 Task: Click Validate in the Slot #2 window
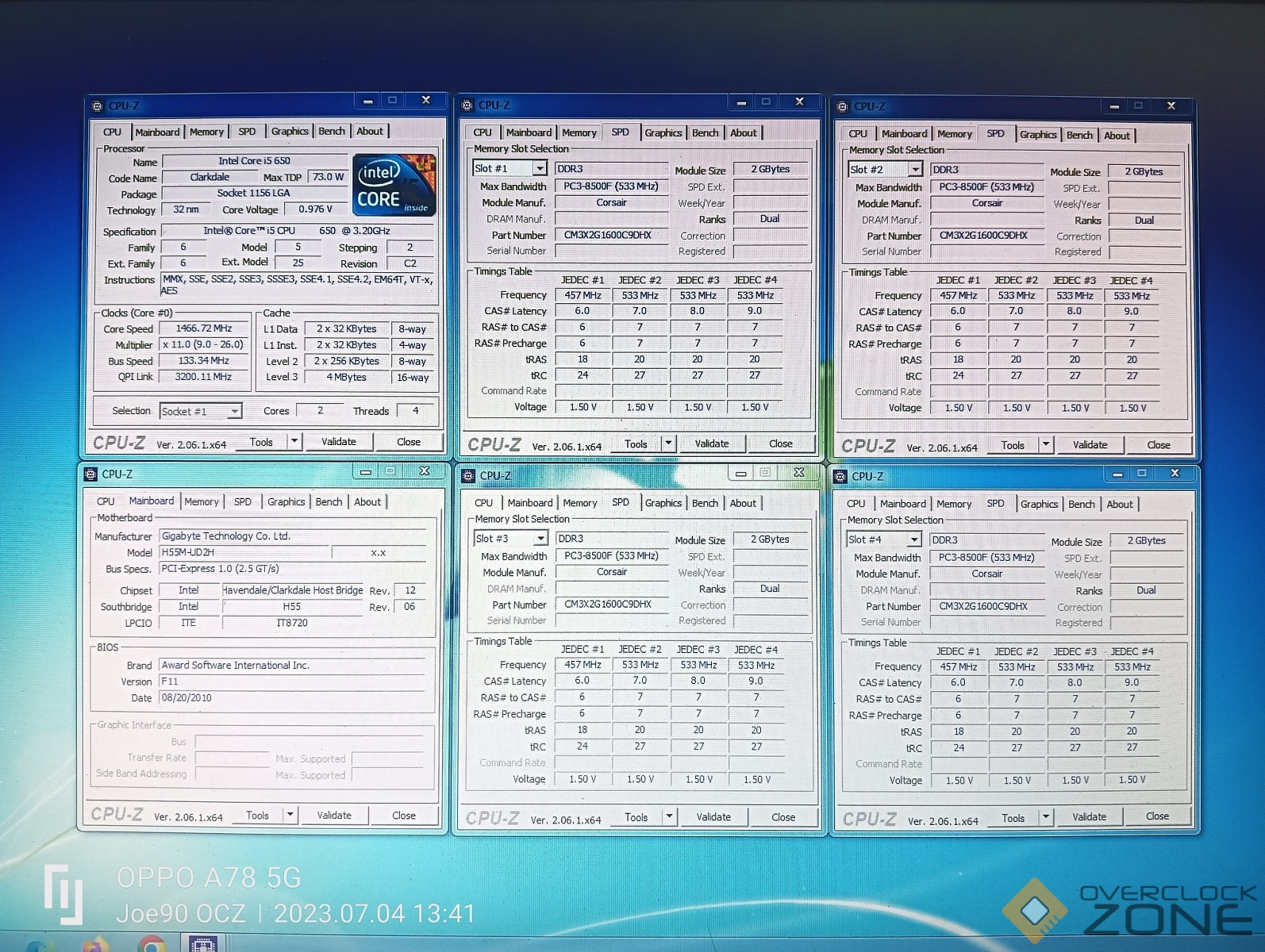[1090, 445]
